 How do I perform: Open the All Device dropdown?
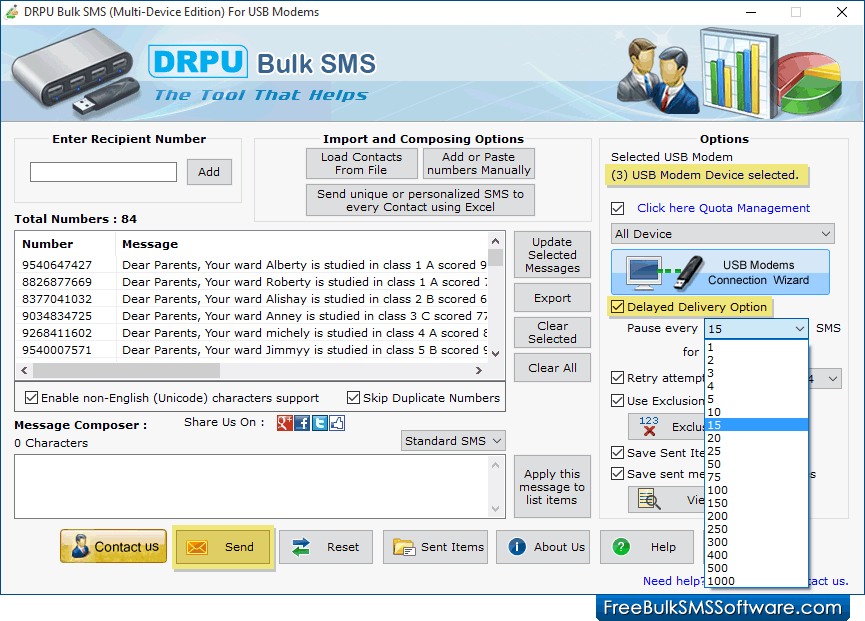[x=722, y=234]
